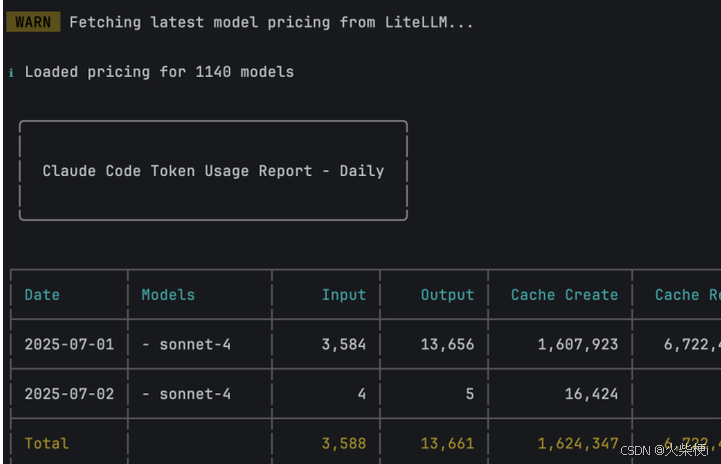The image size is (721, 464).
Task: Click the 'Date' column header
Action: click(x=42, y=295)
